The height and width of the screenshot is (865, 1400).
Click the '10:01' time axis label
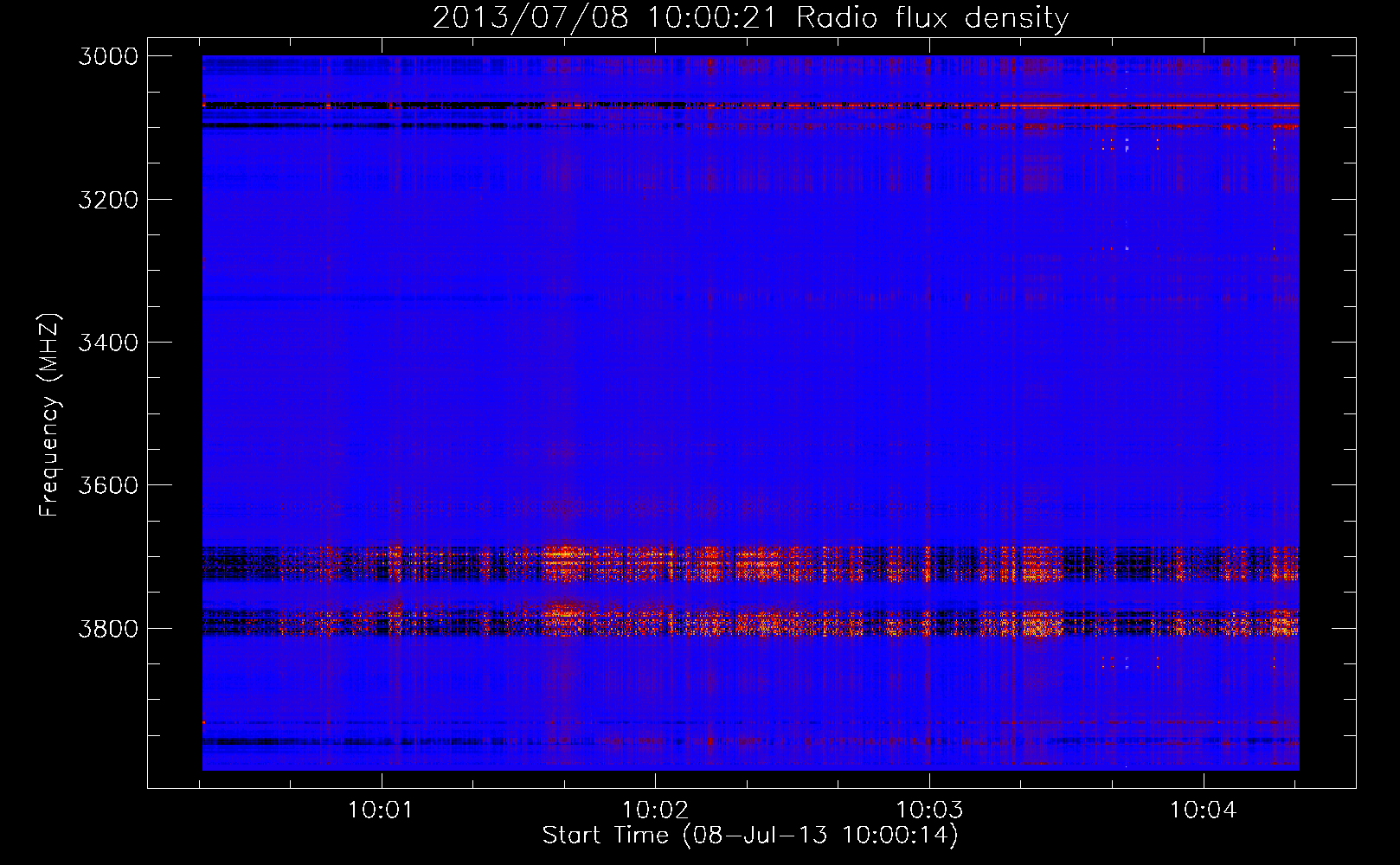point(380,811)
